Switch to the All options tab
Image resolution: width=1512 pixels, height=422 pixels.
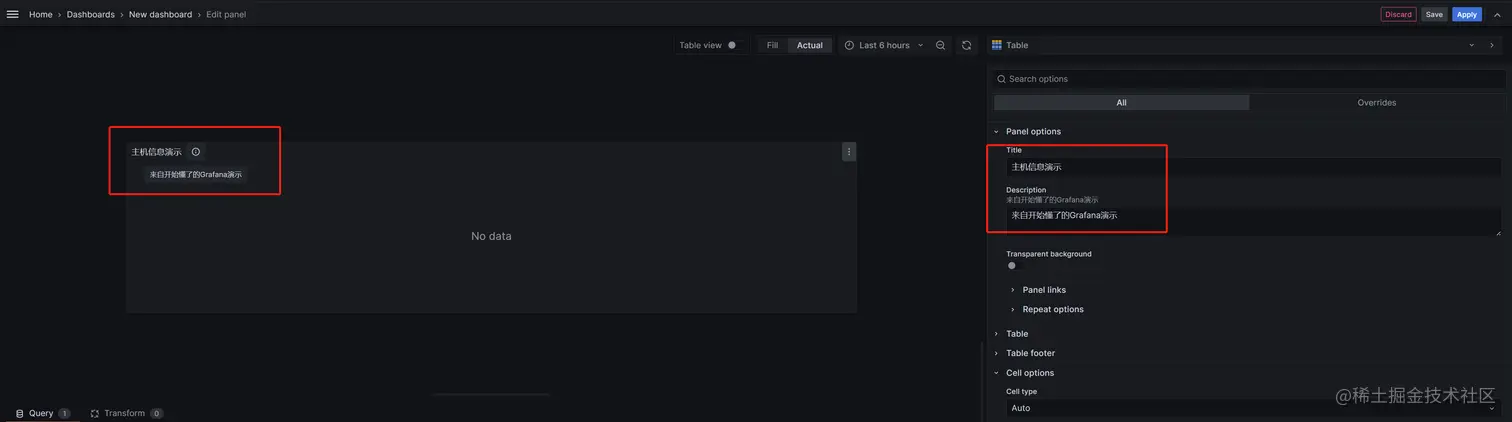coord(1121,102)
